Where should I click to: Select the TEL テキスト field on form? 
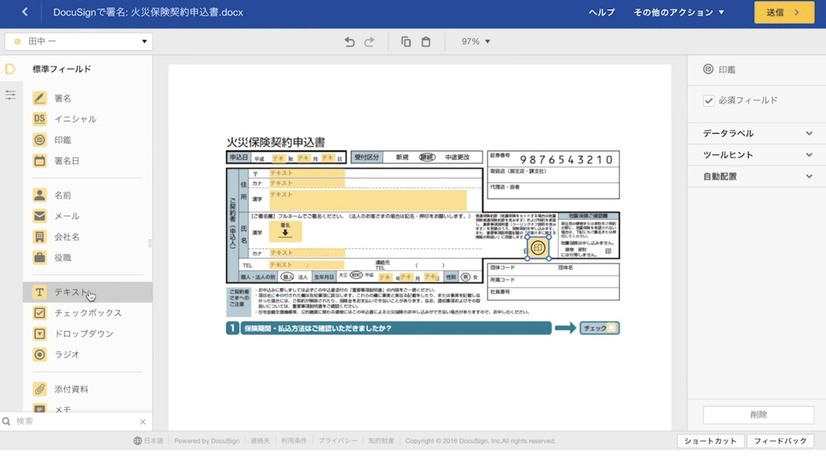pyautogui.click(x=307, y=265)
